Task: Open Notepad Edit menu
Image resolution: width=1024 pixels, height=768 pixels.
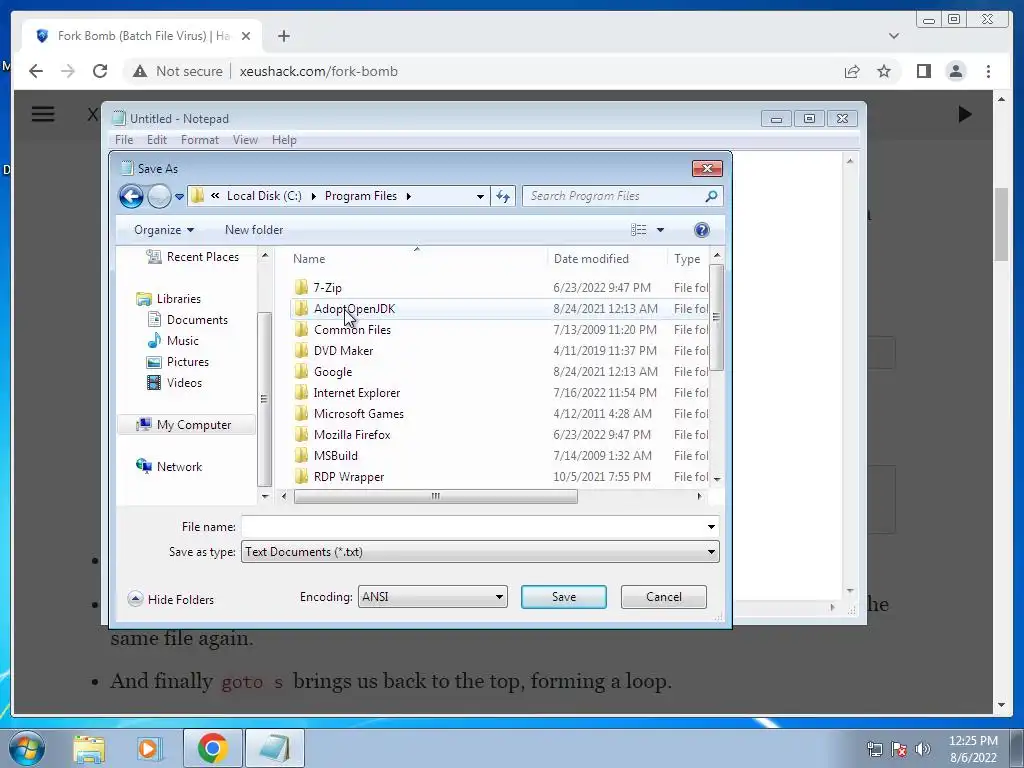Action: (x=157, y=140)
